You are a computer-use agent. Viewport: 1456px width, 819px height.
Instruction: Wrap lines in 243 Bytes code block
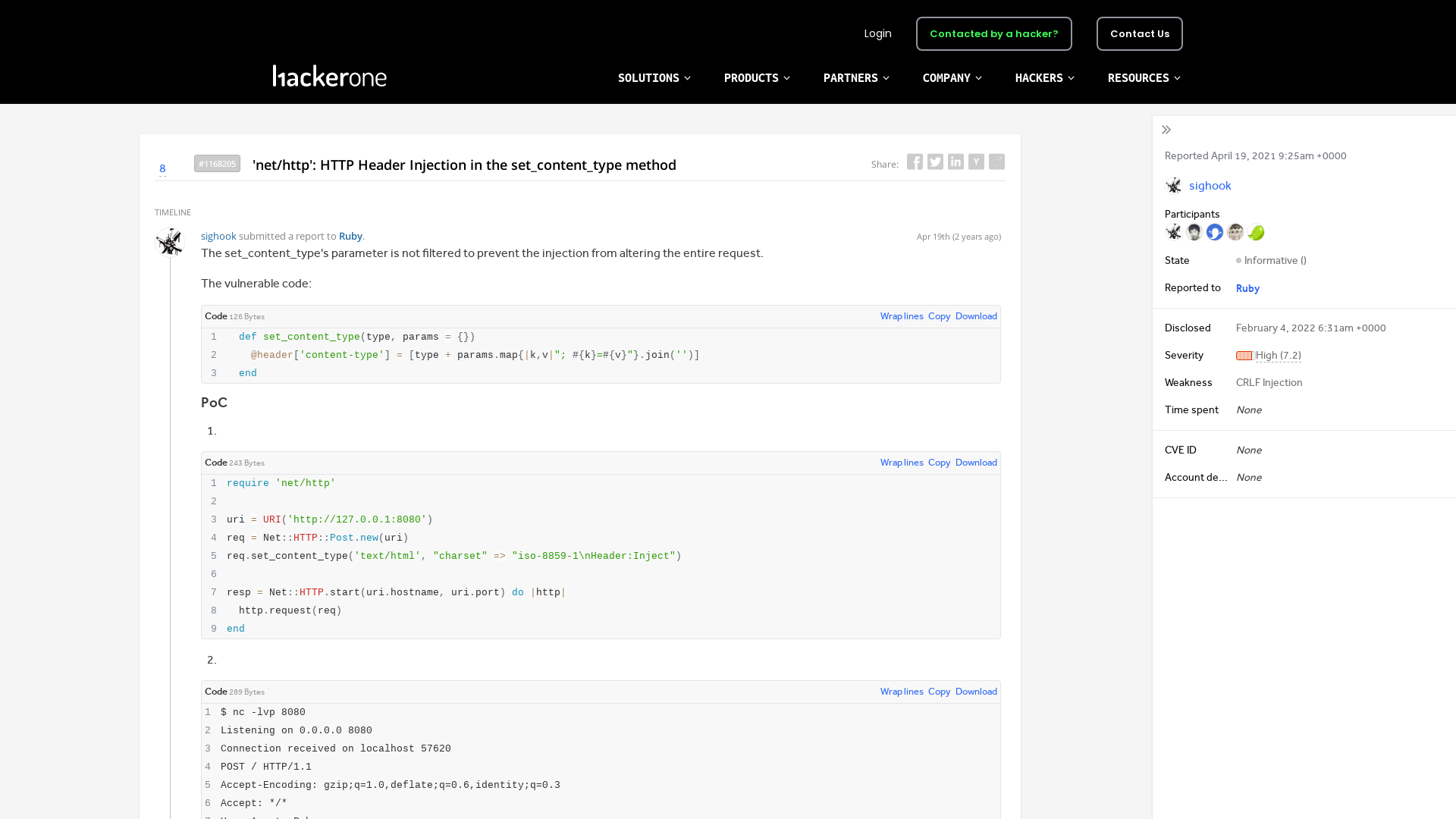point(902,463)
